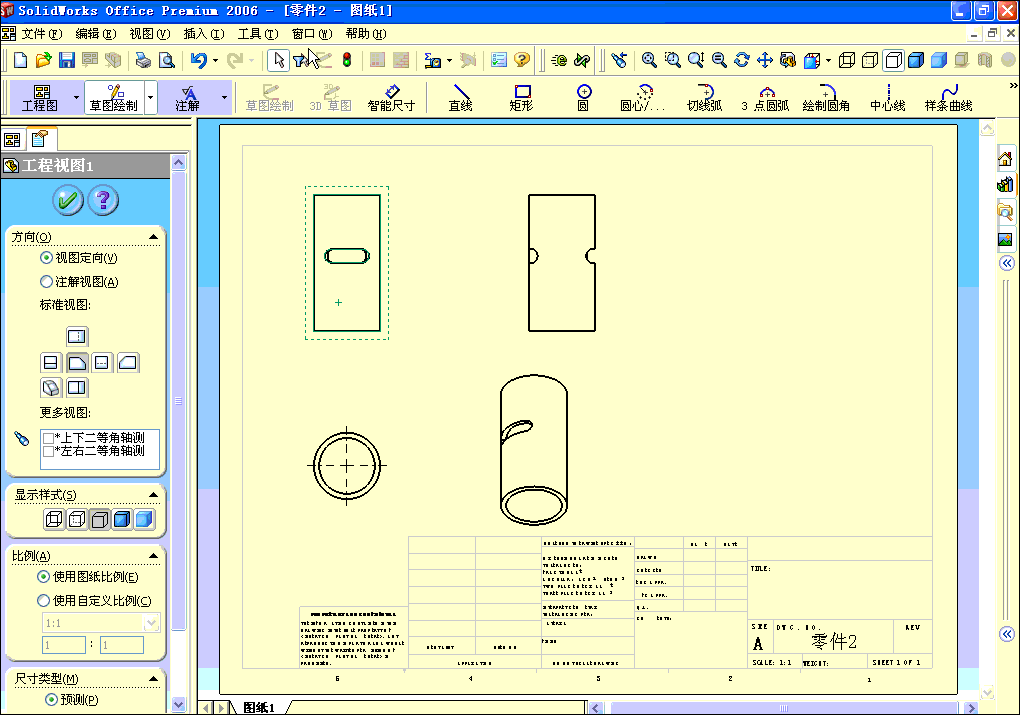The width and height of the screenshot is (1020, 715).
Task: Open a file with the folder icon
Action: click(x=43, y=61)
